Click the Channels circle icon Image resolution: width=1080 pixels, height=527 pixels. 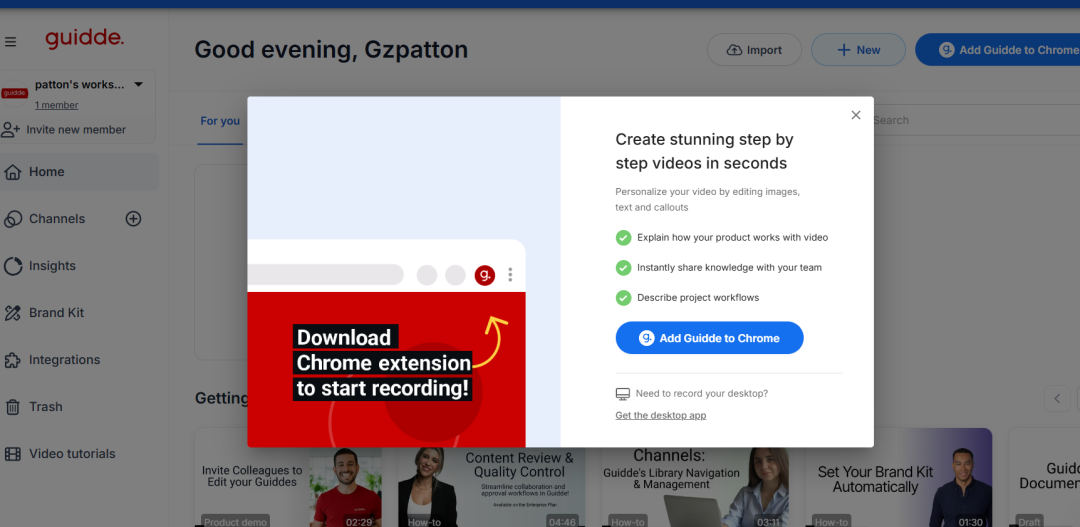click(12, 219)
